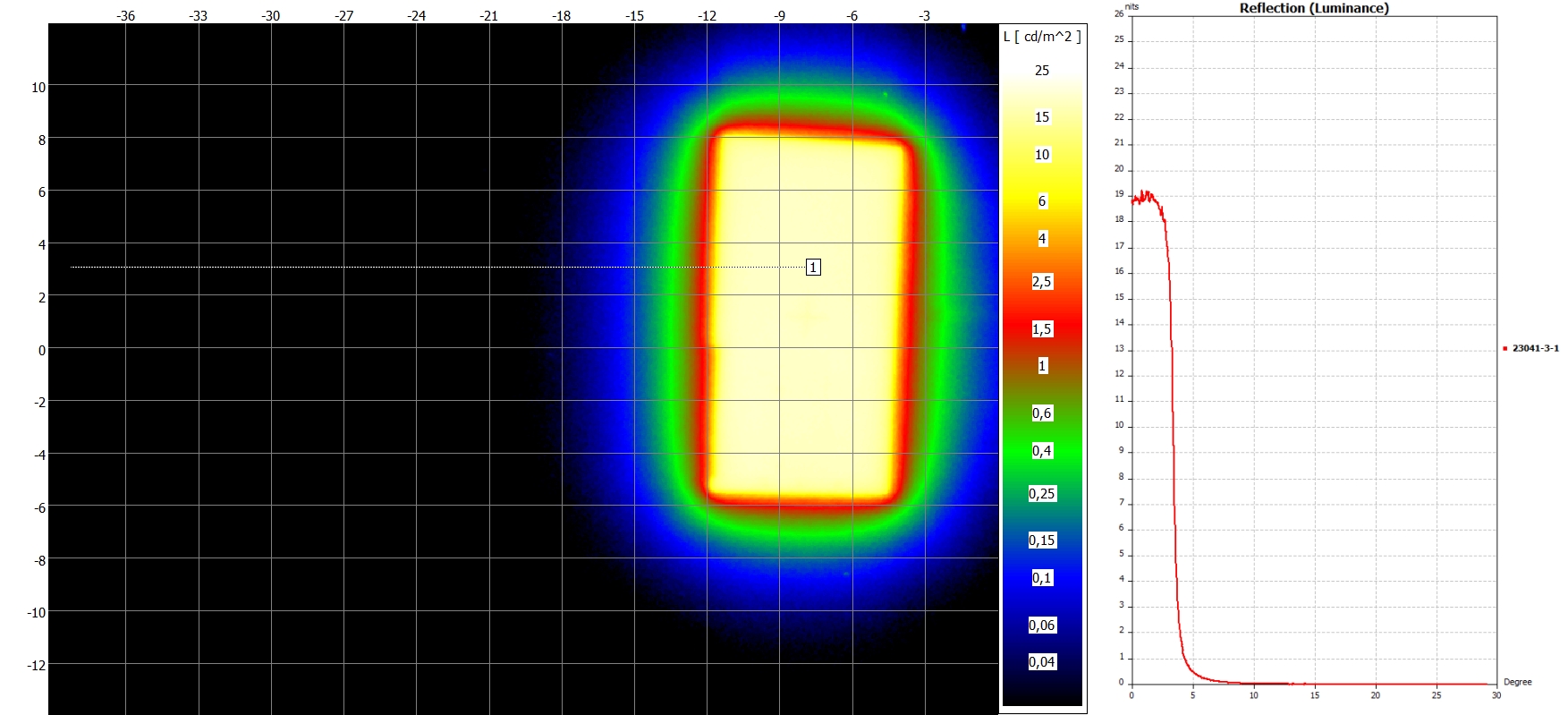1568x715 pixels.
Task: Click the center of the bright yellow rectangle
Action: point(809,318)
